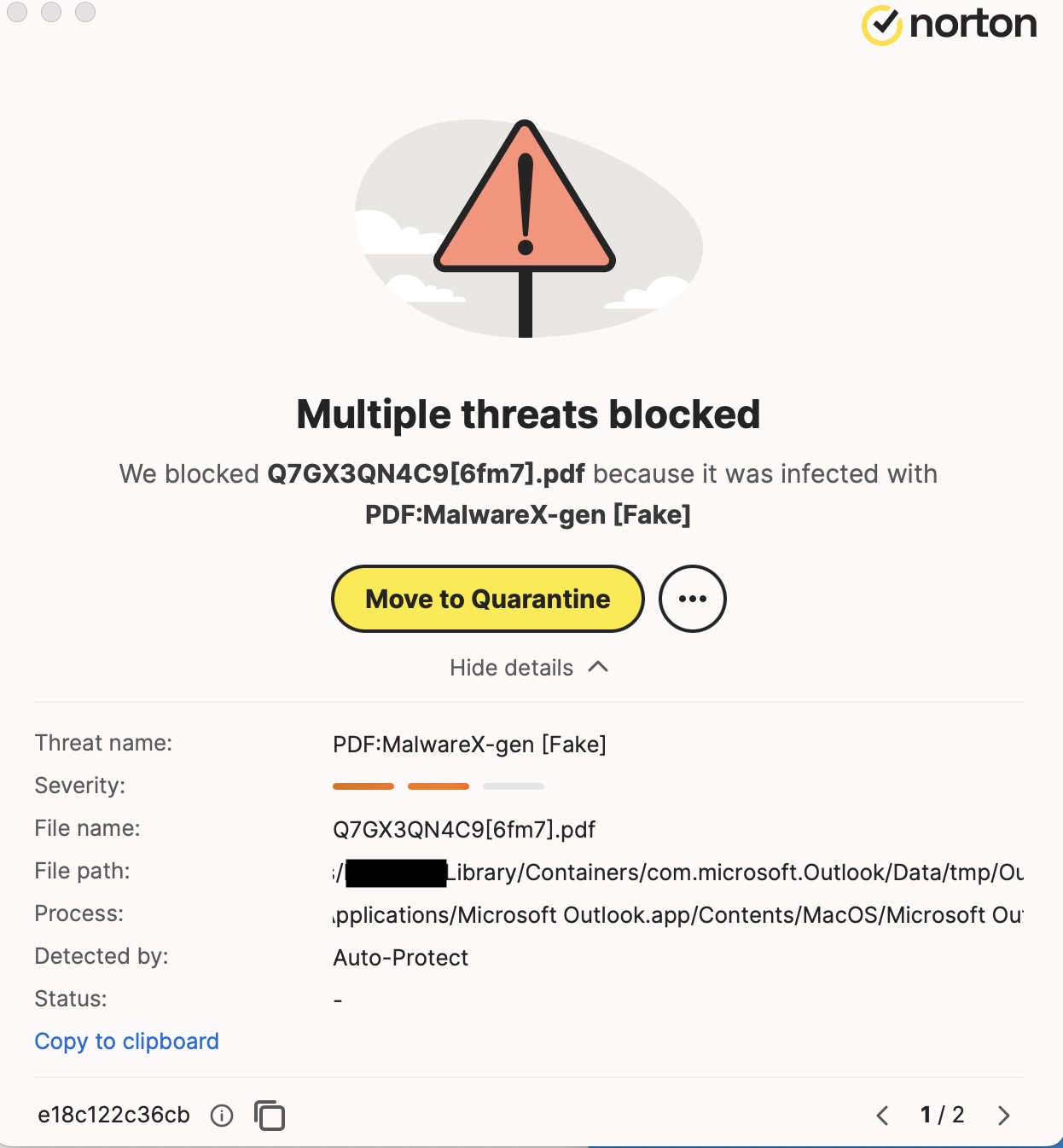Click the severity level indicator bars

pyautogui.click(x=438, y=786)
